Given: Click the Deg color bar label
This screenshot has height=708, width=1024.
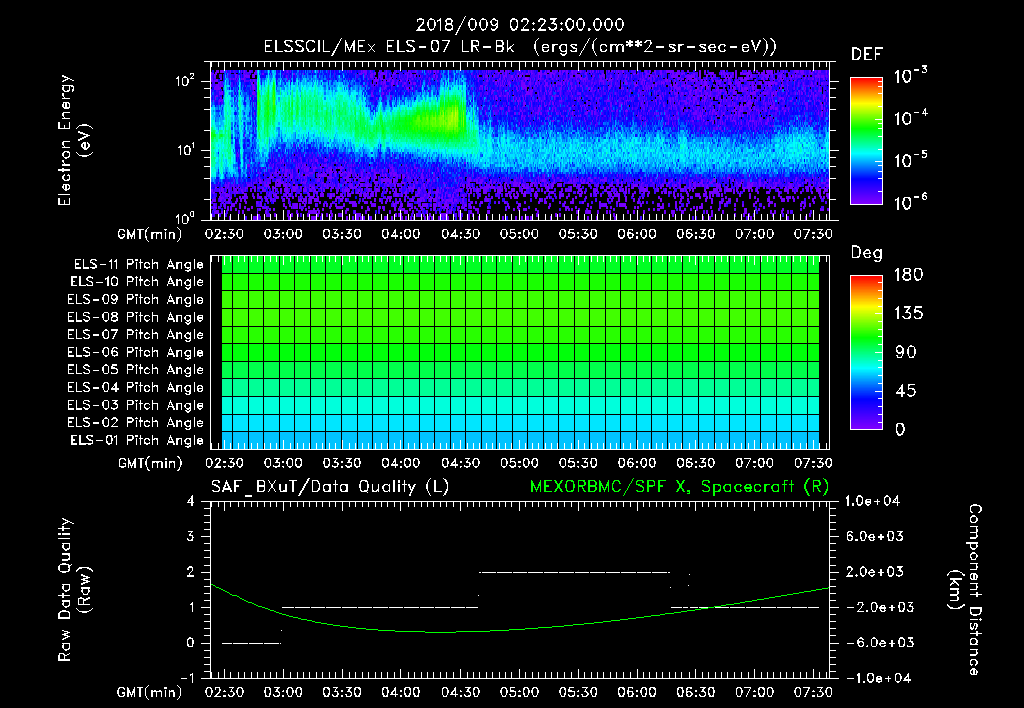Looking at the screenshot, I should click(867, 253).
